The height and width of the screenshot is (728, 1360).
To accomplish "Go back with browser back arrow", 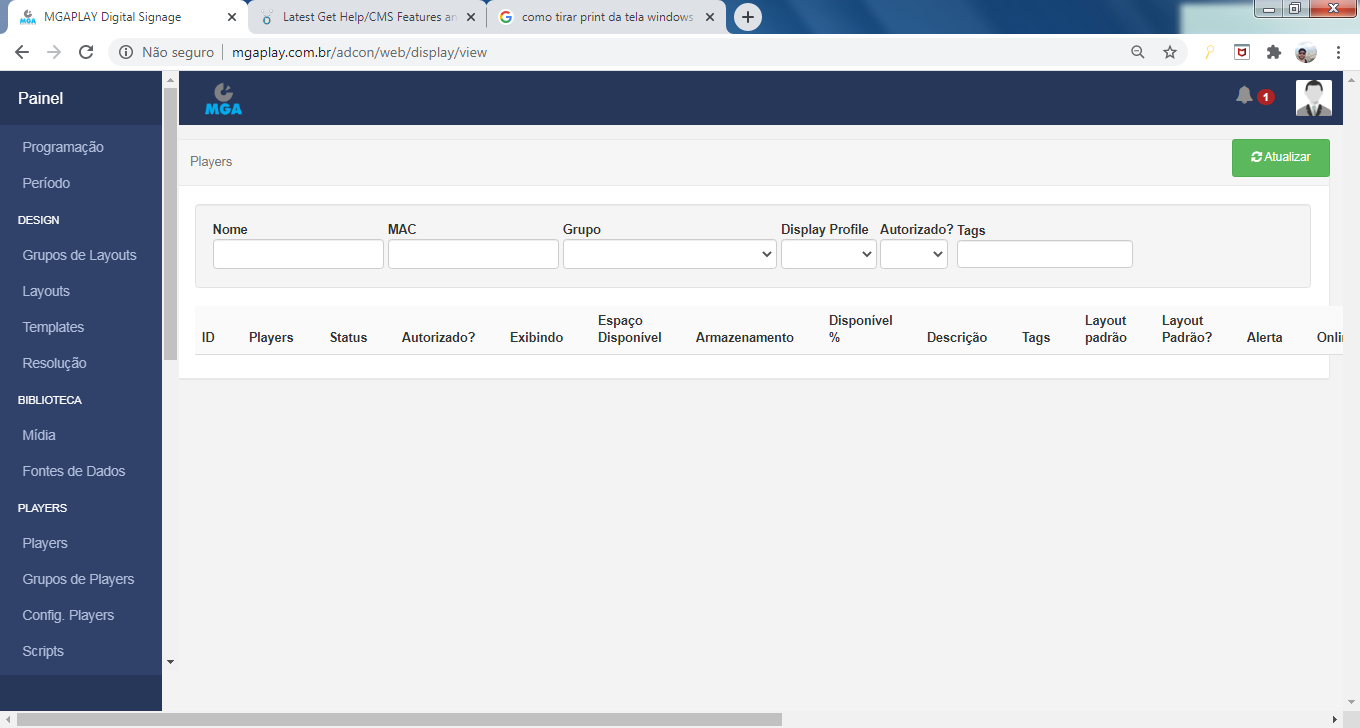I will pos(22,52).
